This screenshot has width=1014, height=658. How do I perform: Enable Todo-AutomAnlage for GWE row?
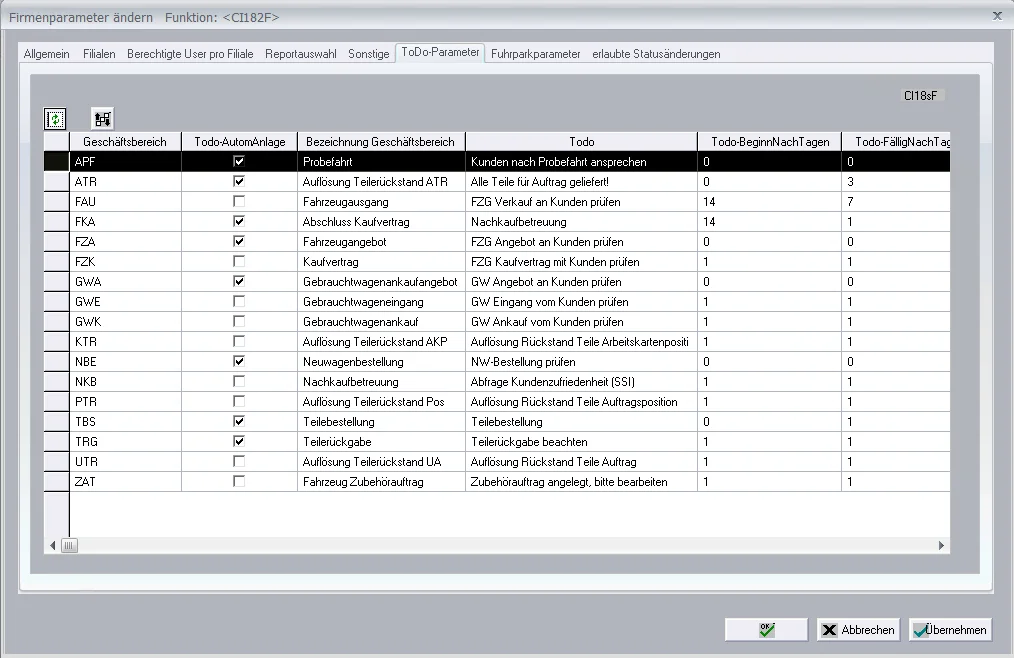(239, 302)
